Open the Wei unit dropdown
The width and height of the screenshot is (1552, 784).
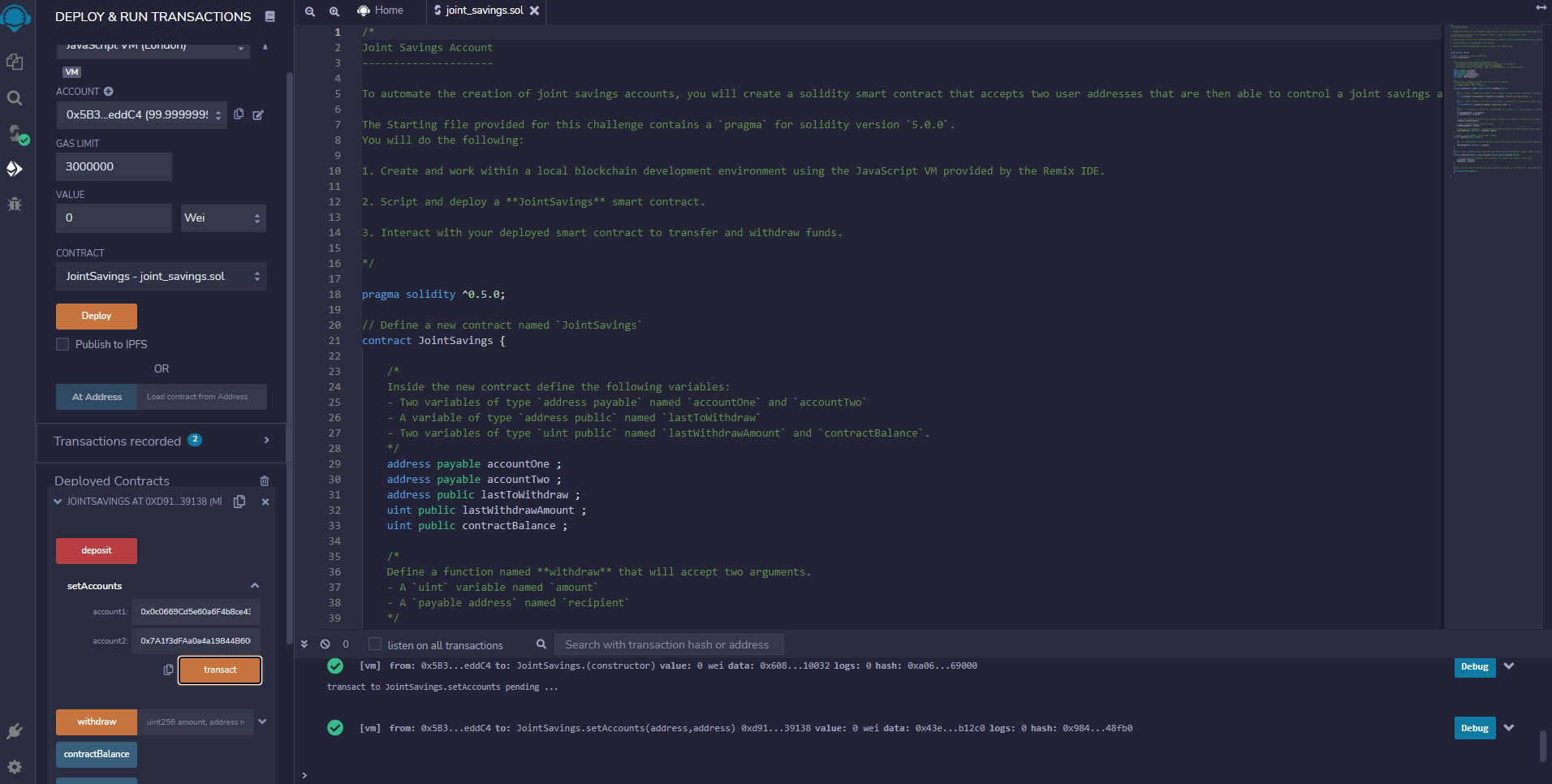(x=223, y=218)
